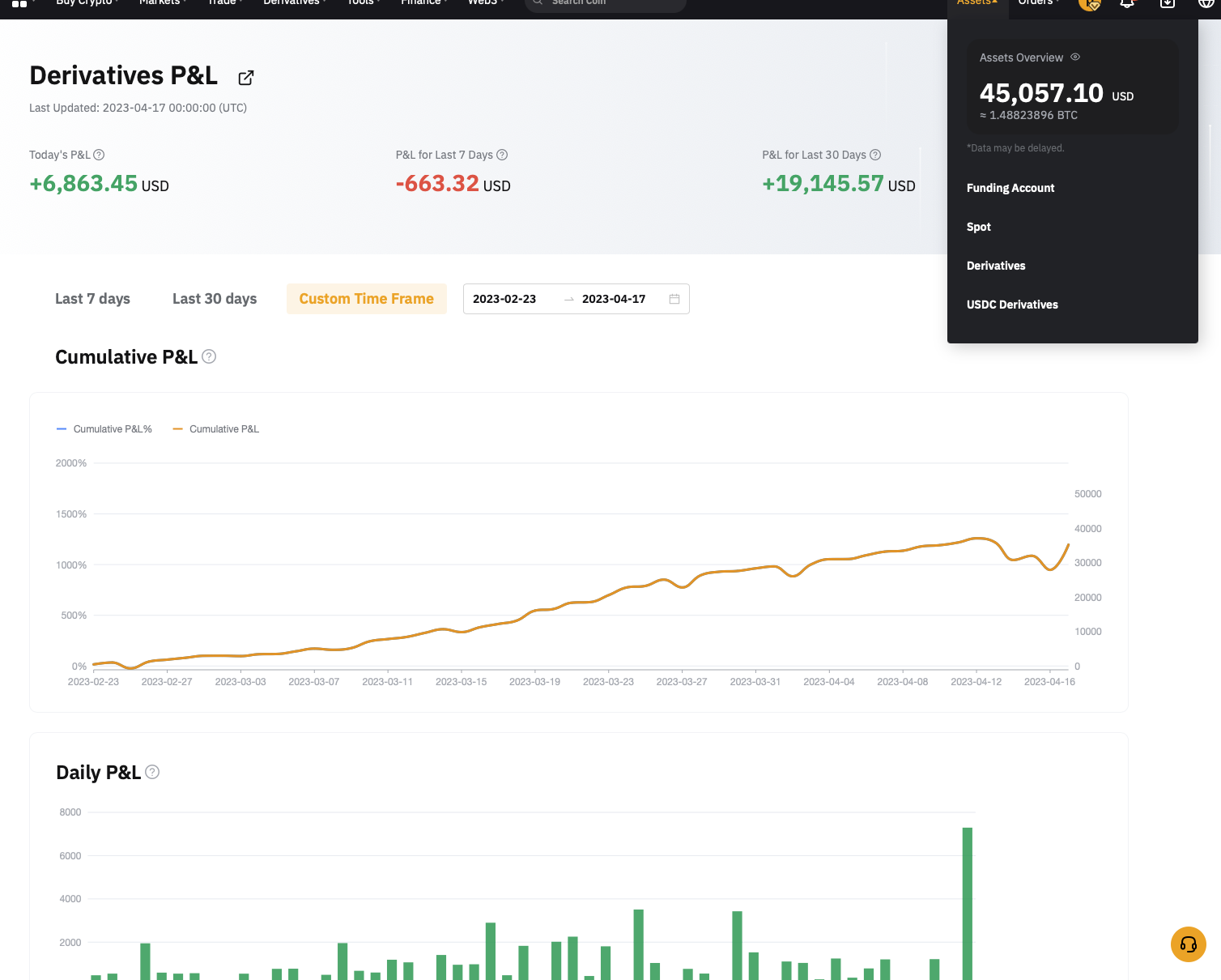The width and height of the screenshot is (1221, 980).
Task: Click the 8000 label on Daily P&L axis
Action: click(70, 812)
